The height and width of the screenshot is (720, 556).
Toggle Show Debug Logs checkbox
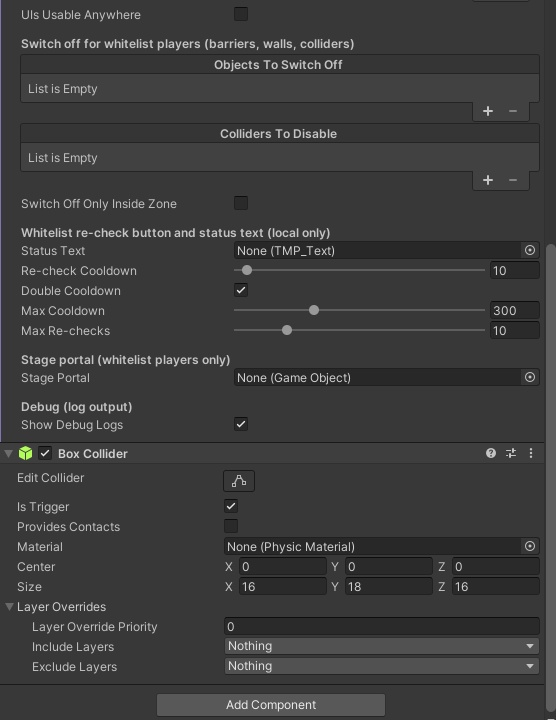pos(241,424)
